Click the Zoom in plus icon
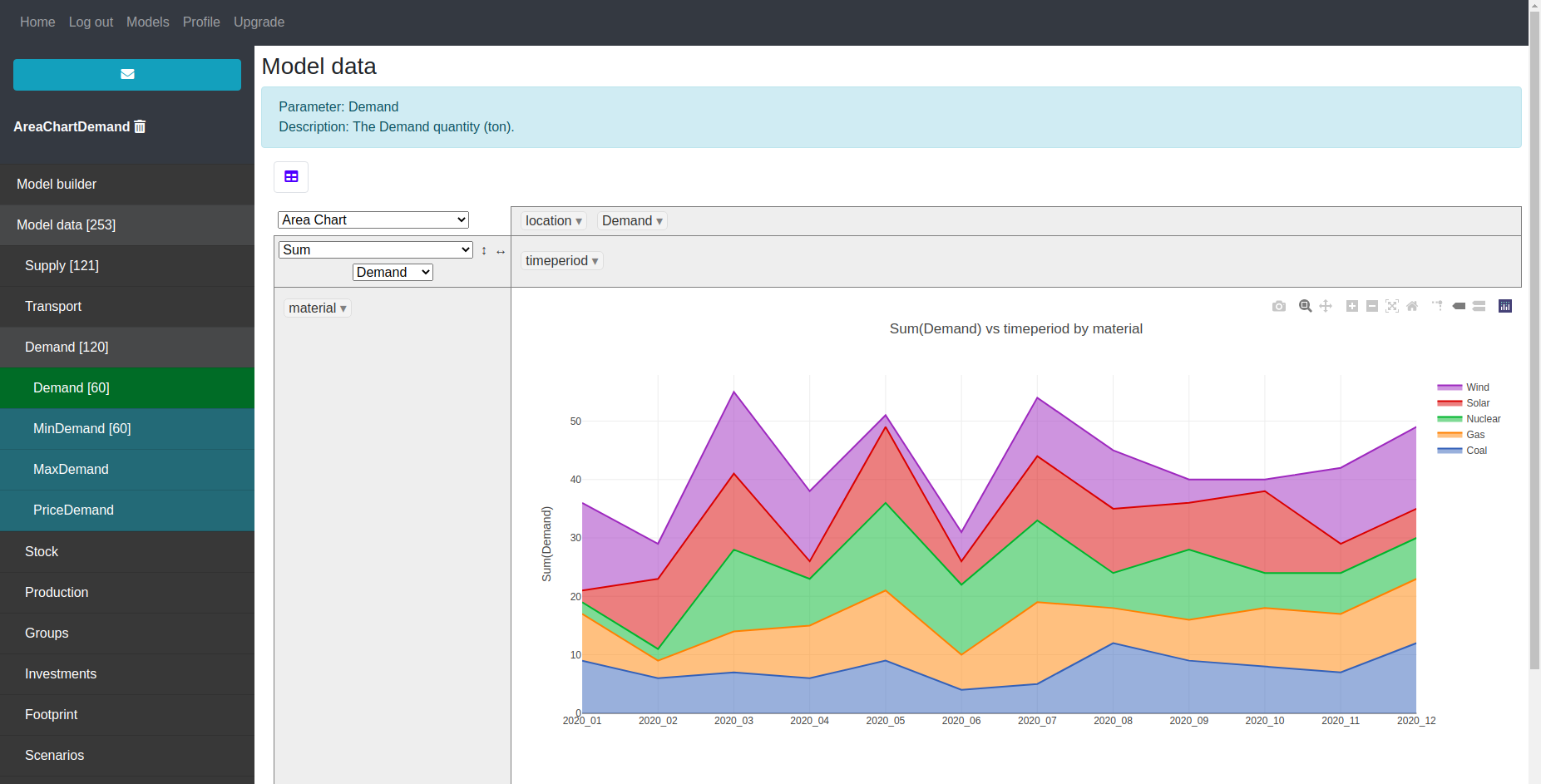 [x=1352, y=306]
